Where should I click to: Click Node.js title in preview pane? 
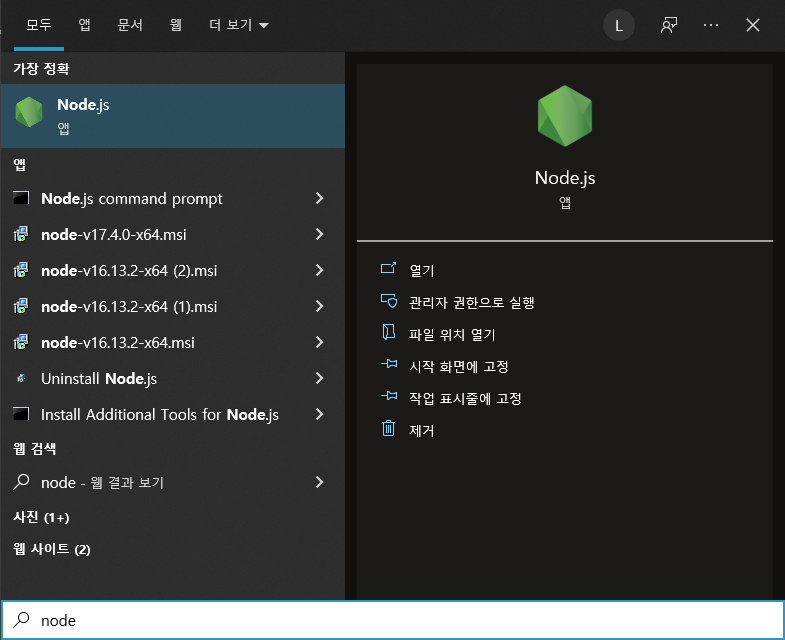[565, 178]
